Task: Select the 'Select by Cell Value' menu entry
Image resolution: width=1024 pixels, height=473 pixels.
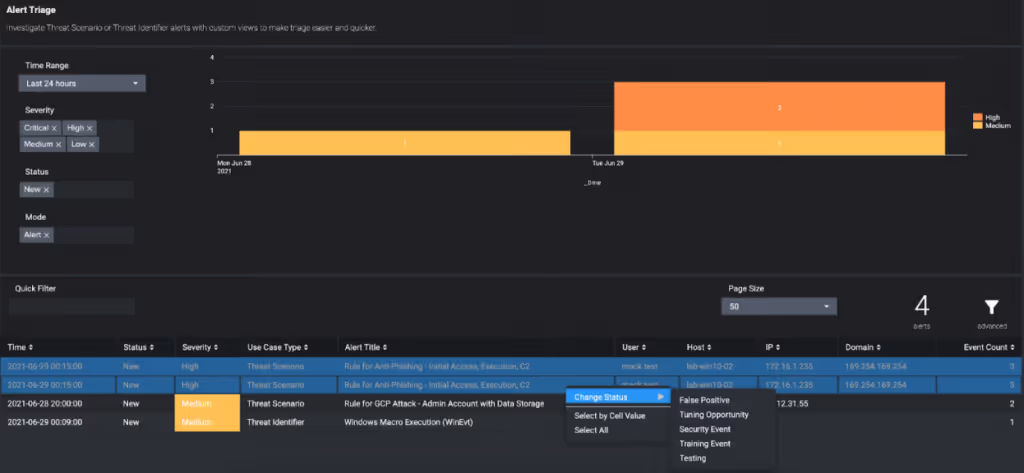Action: (609, 416)
